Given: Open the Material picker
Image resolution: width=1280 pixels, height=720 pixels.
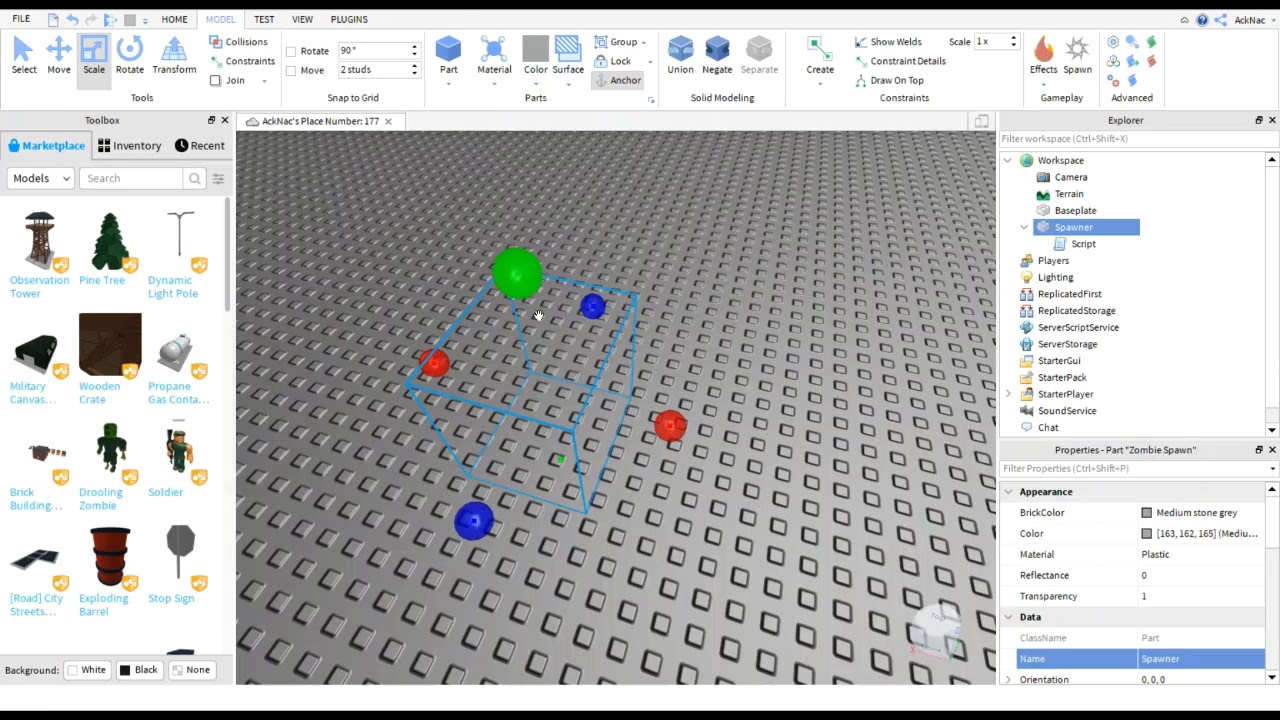Looking at the screenshot, I should pos(494,56).
